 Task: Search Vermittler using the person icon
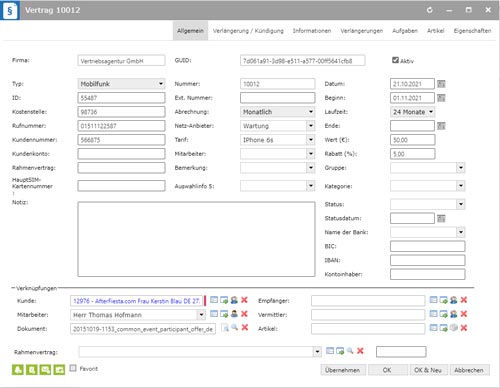click(454, 314)
